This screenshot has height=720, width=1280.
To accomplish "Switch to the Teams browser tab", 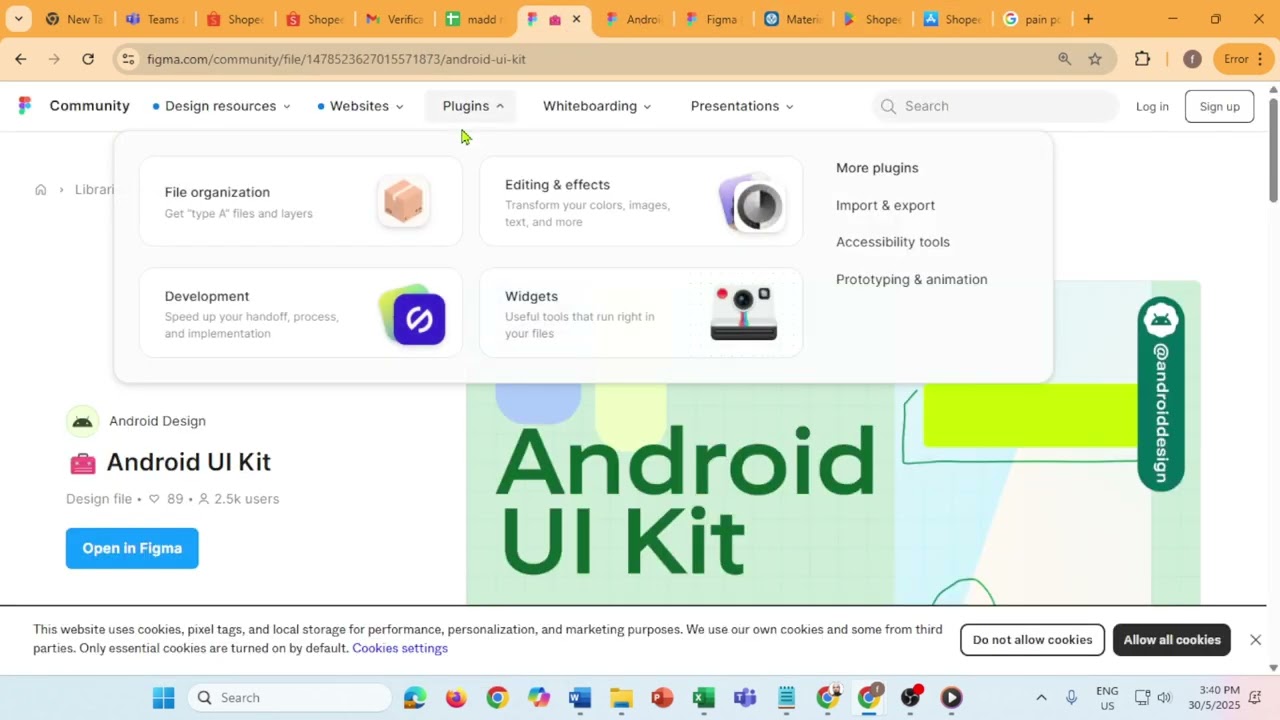I will tap(153, 19).
